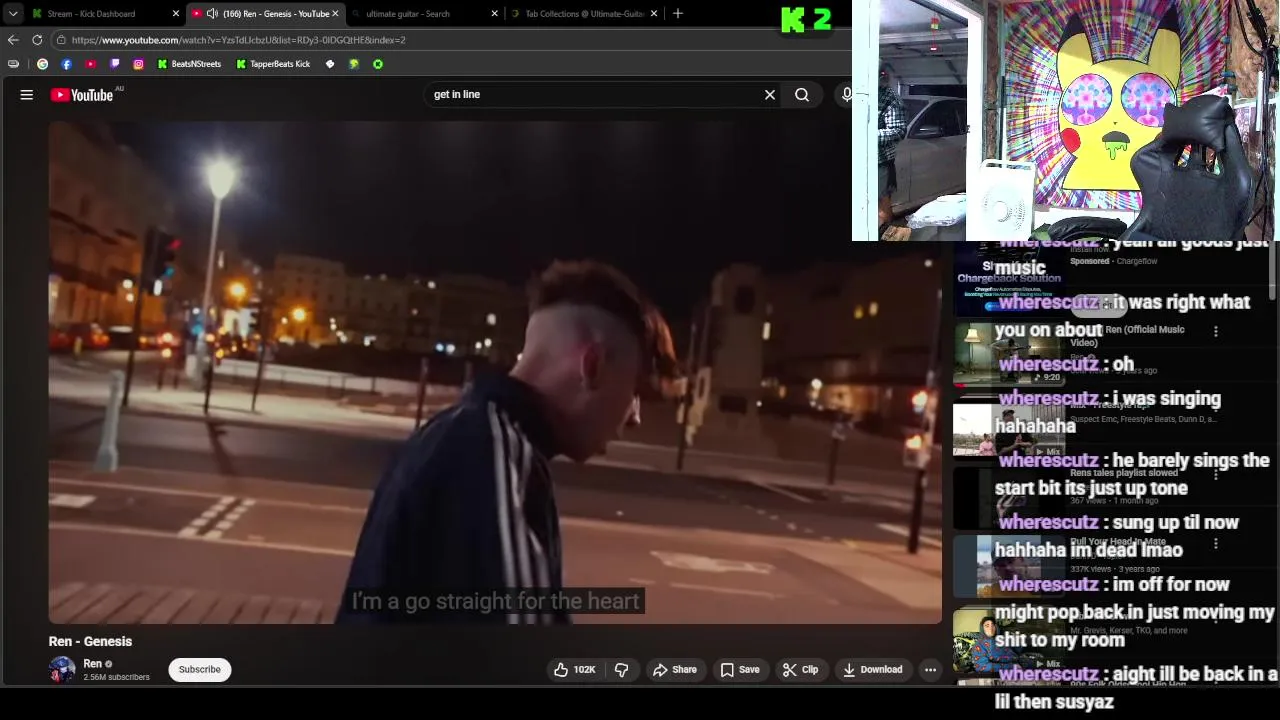Go back with the browser back arrow
Viewport: 1280px width, 720px height.
(13, 40)
